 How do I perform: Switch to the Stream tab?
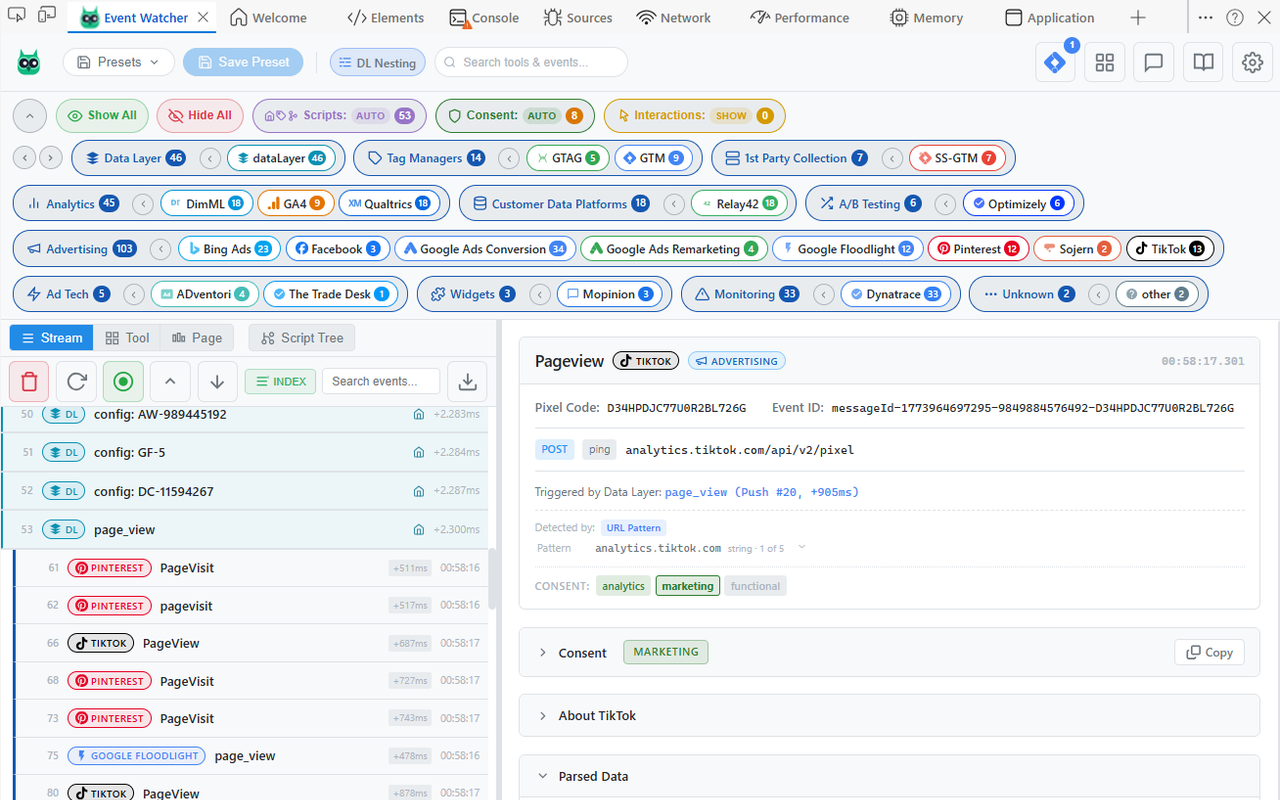tap(52, 338)
